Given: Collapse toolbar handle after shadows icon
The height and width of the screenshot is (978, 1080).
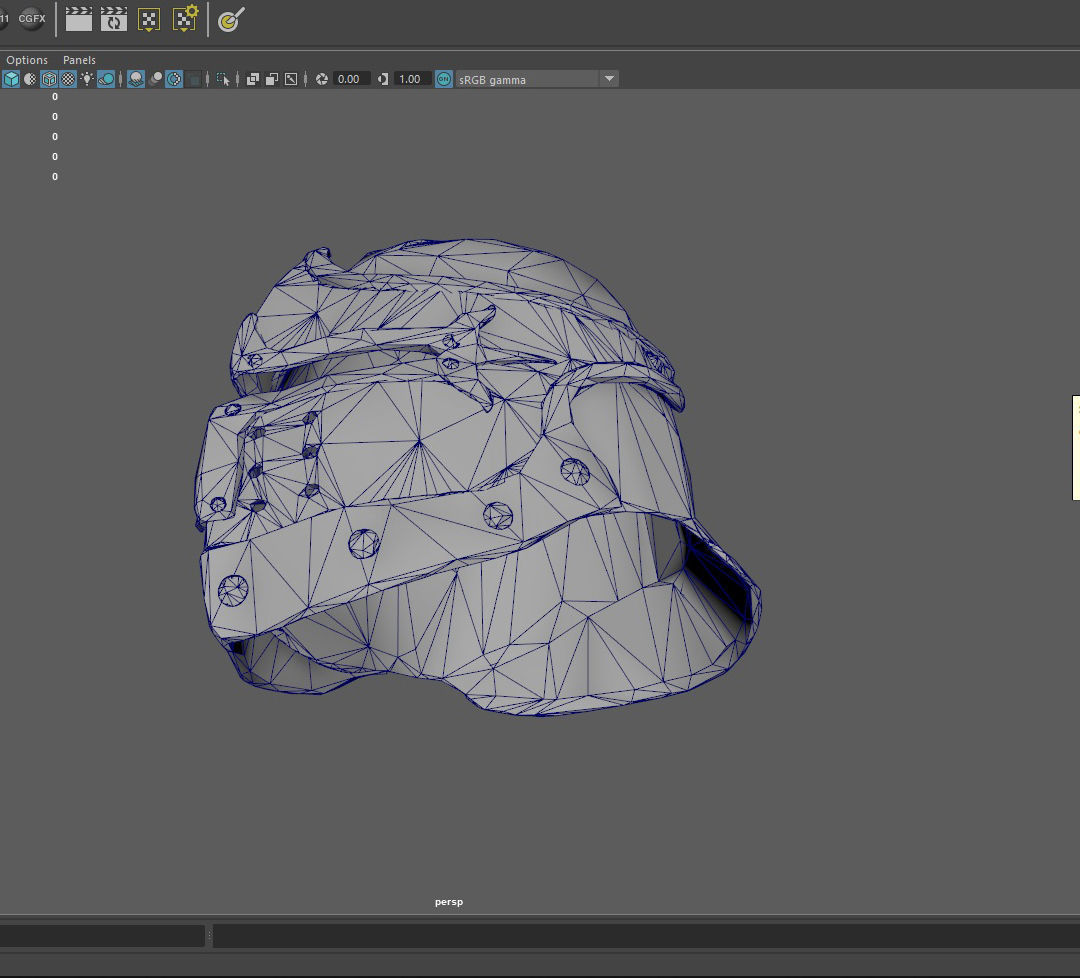Looking at the screenshot, I should click(x=121, y=79).
